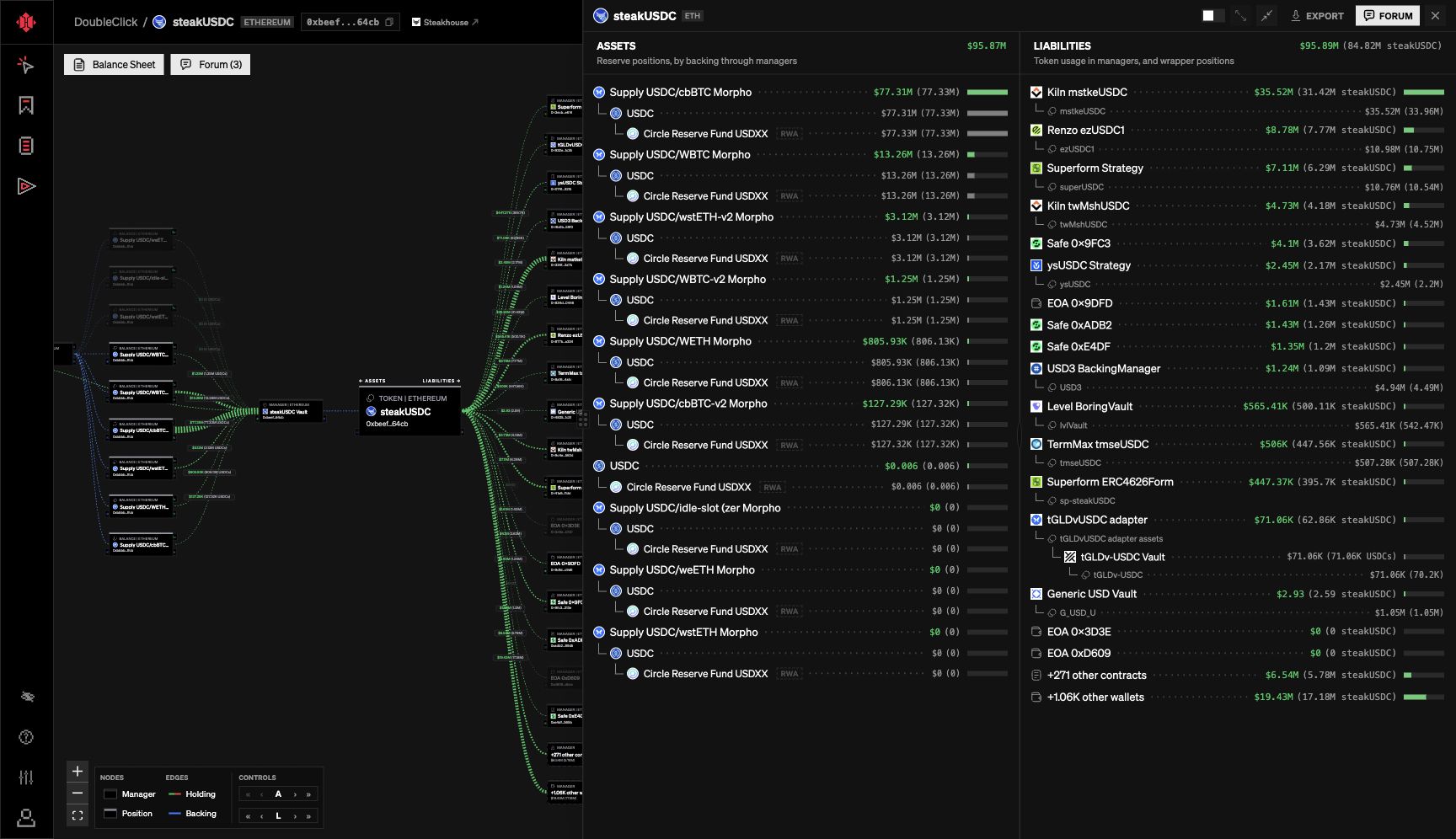Screen dimensions: 1456x839
Task: Open the Forum (3) tab
Action: click(211, 65)
